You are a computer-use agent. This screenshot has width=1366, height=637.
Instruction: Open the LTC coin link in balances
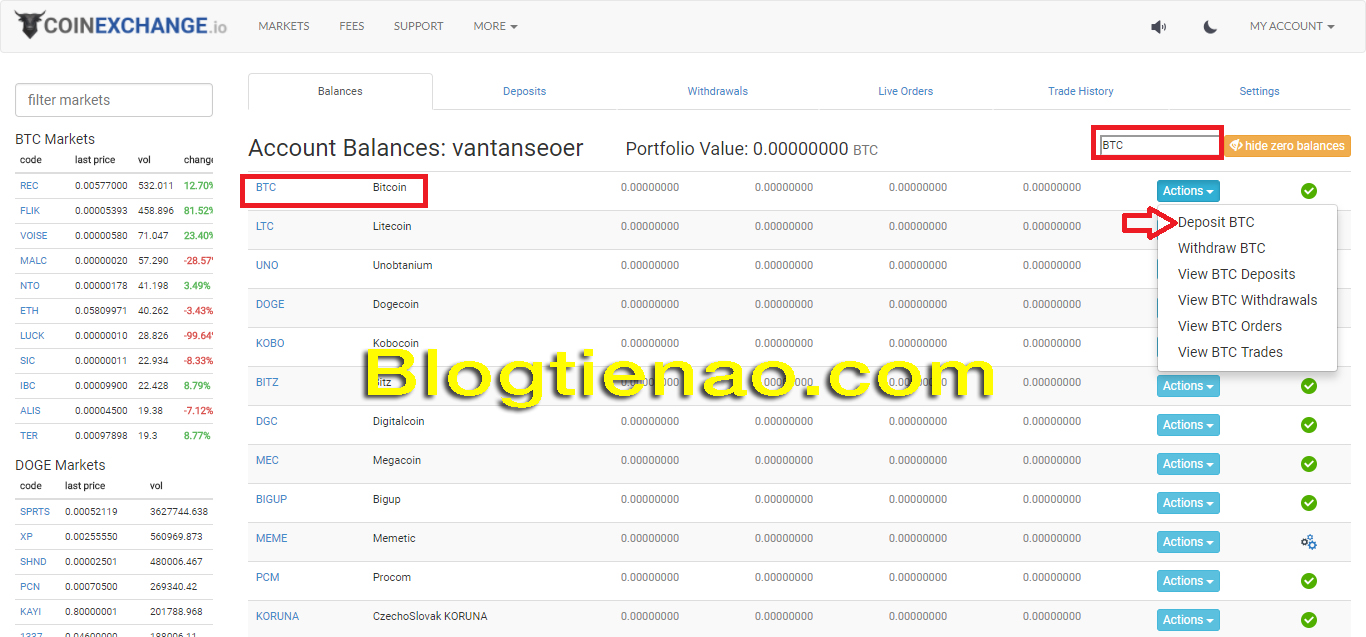click(265, 226)
